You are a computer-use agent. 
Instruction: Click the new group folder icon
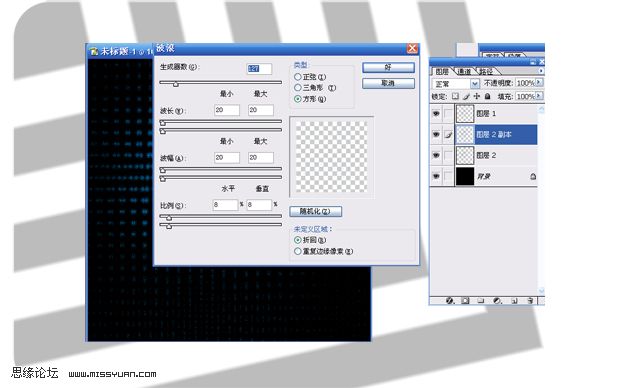(481, 301)
